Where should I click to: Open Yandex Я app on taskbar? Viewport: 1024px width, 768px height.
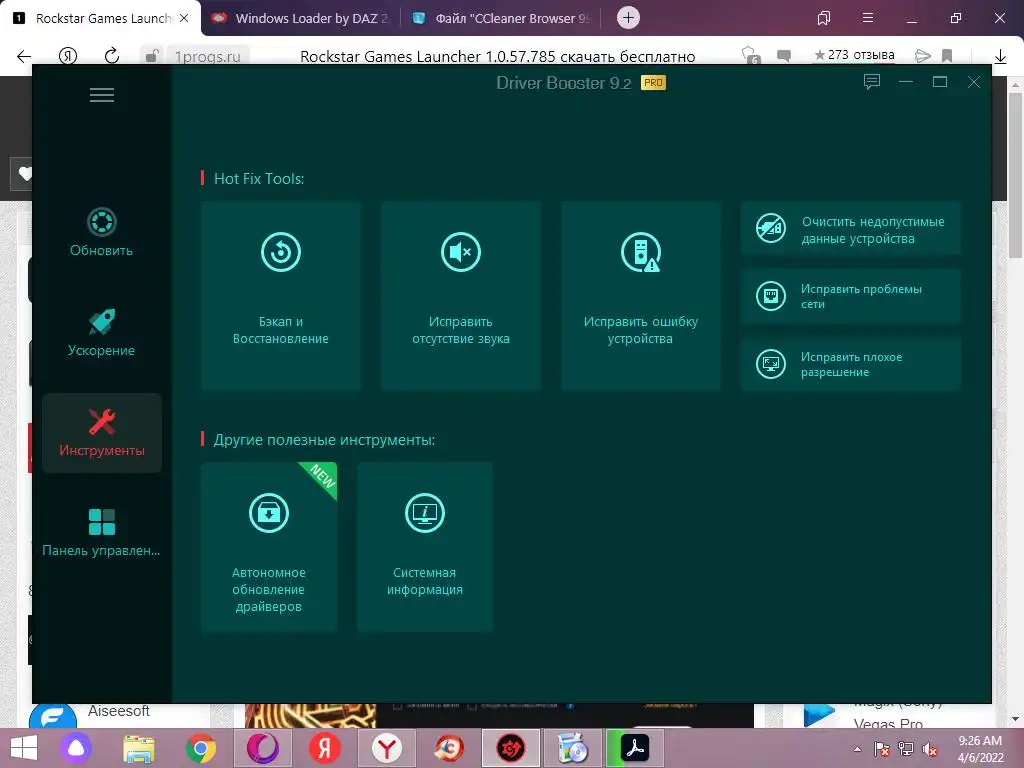point(325,748)
